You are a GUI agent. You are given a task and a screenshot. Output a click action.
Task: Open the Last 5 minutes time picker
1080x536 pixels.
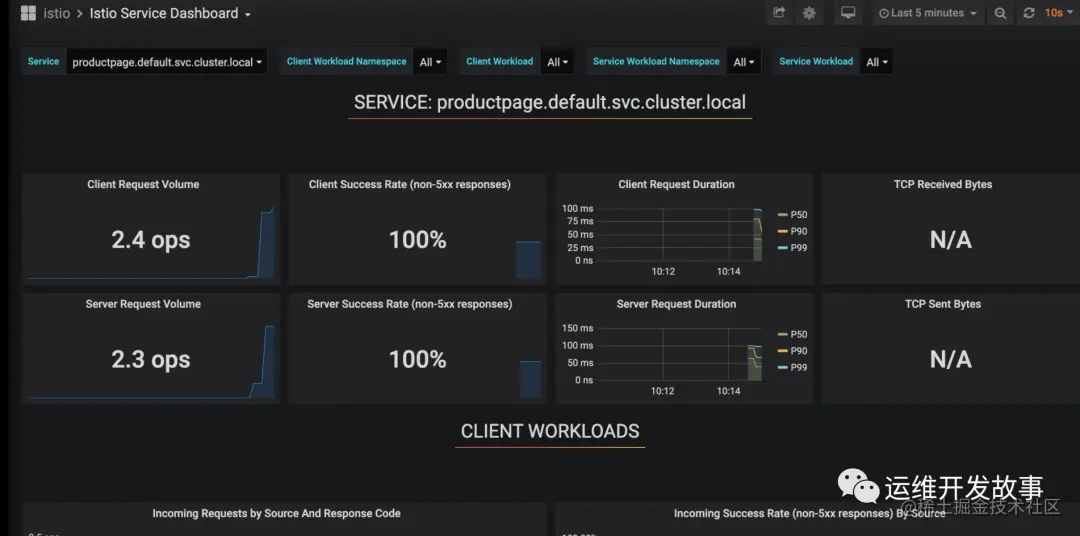(928, 13)
